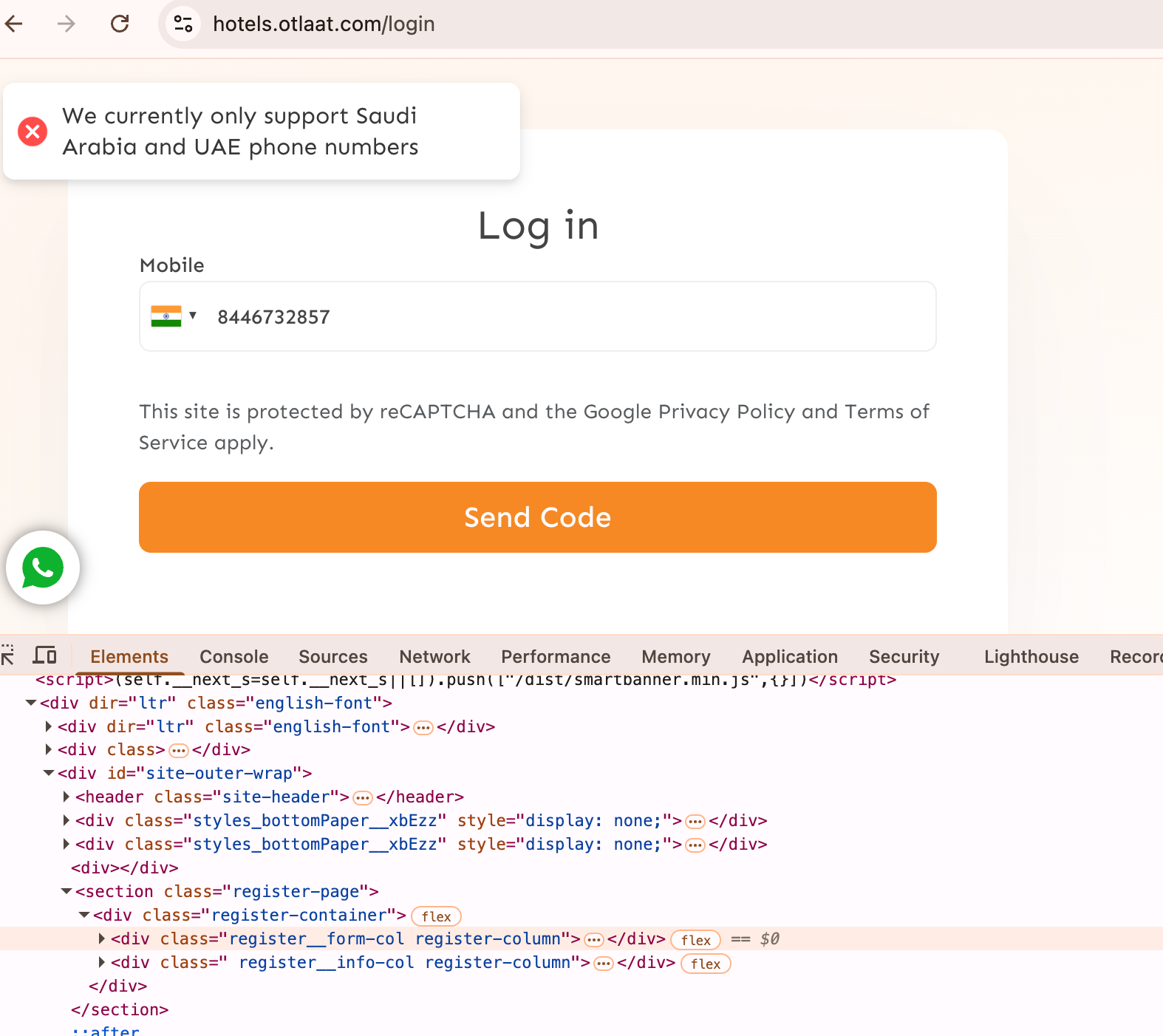Click the 'Mobile' field label
The width and height of the screenshot is (1163, 1036).
(x=172, y=265)
